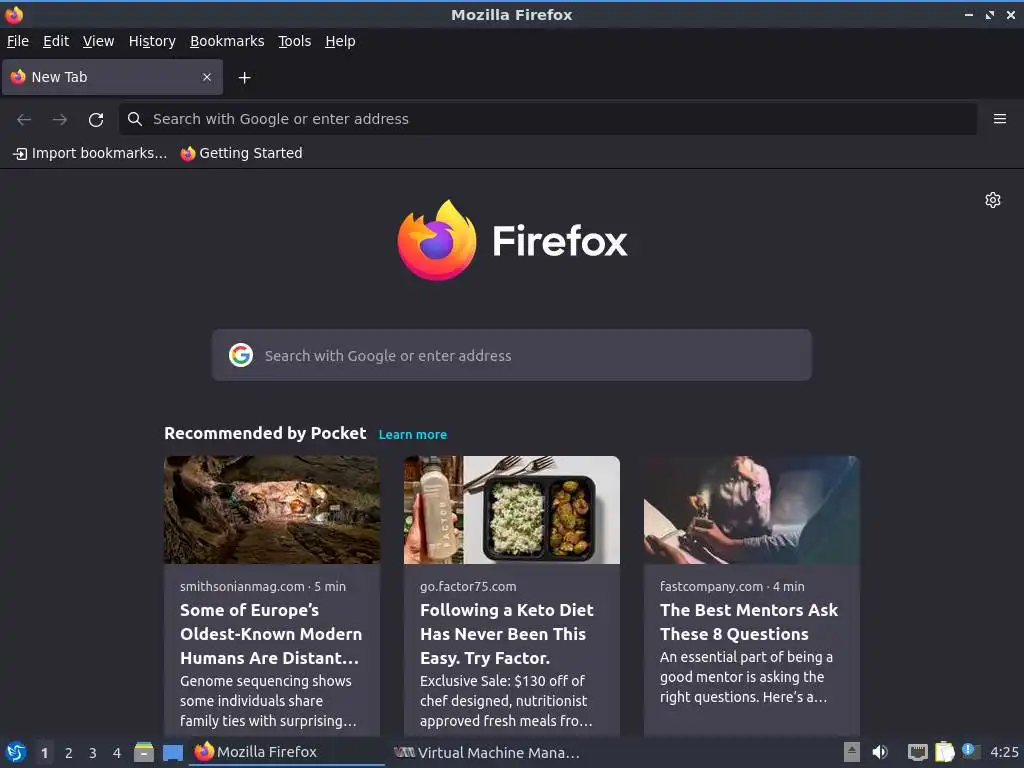
Task: Switch to workspace 4 in taskbar
Action: coord(117,753)
